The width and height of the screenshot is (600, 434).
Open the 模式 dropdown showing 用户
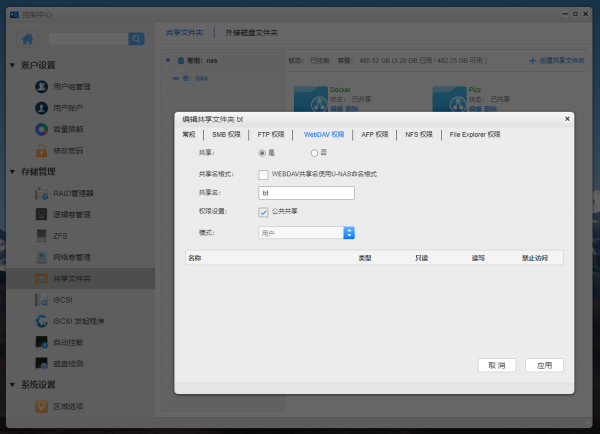[307, 233]
